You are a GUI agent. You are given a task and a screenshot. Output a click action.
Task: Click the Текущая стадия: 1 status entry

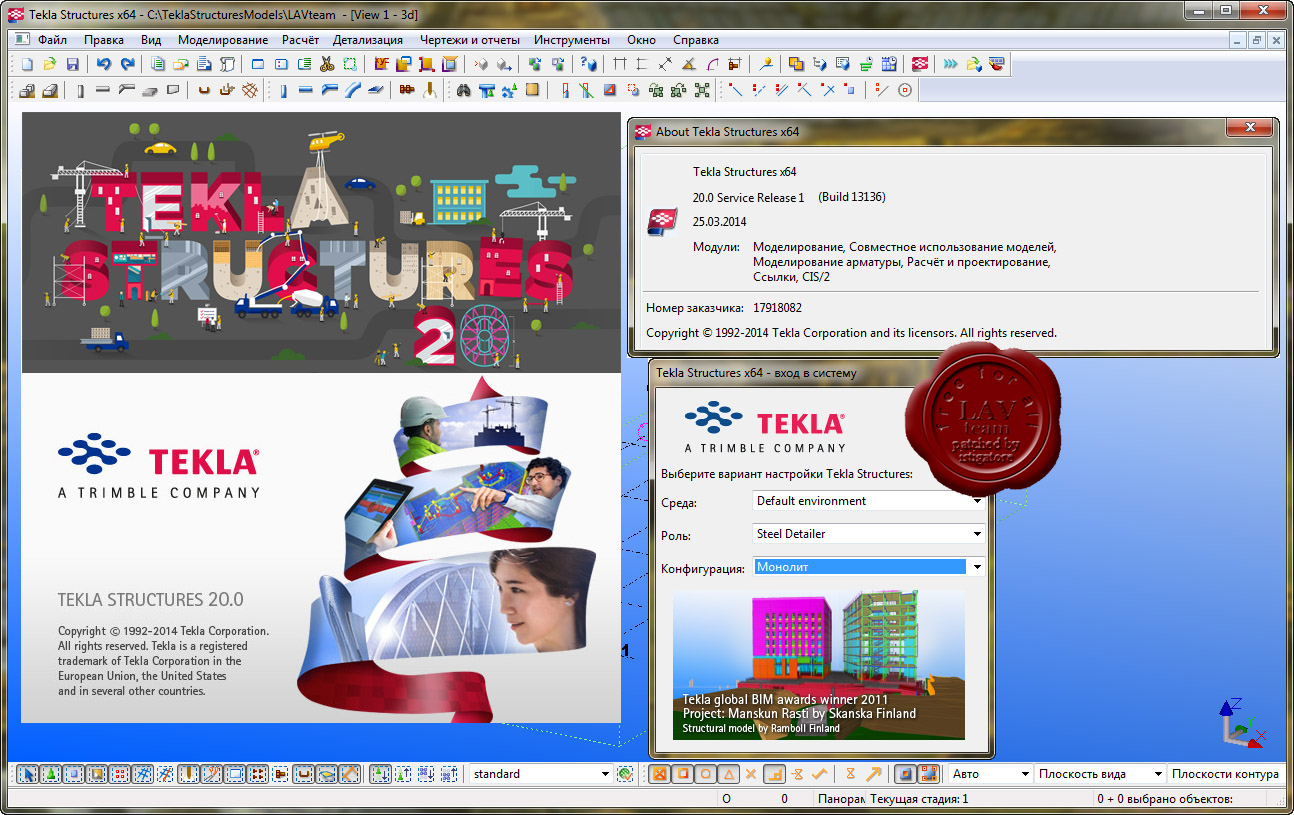pyautogui.click(x=919, y=799)
